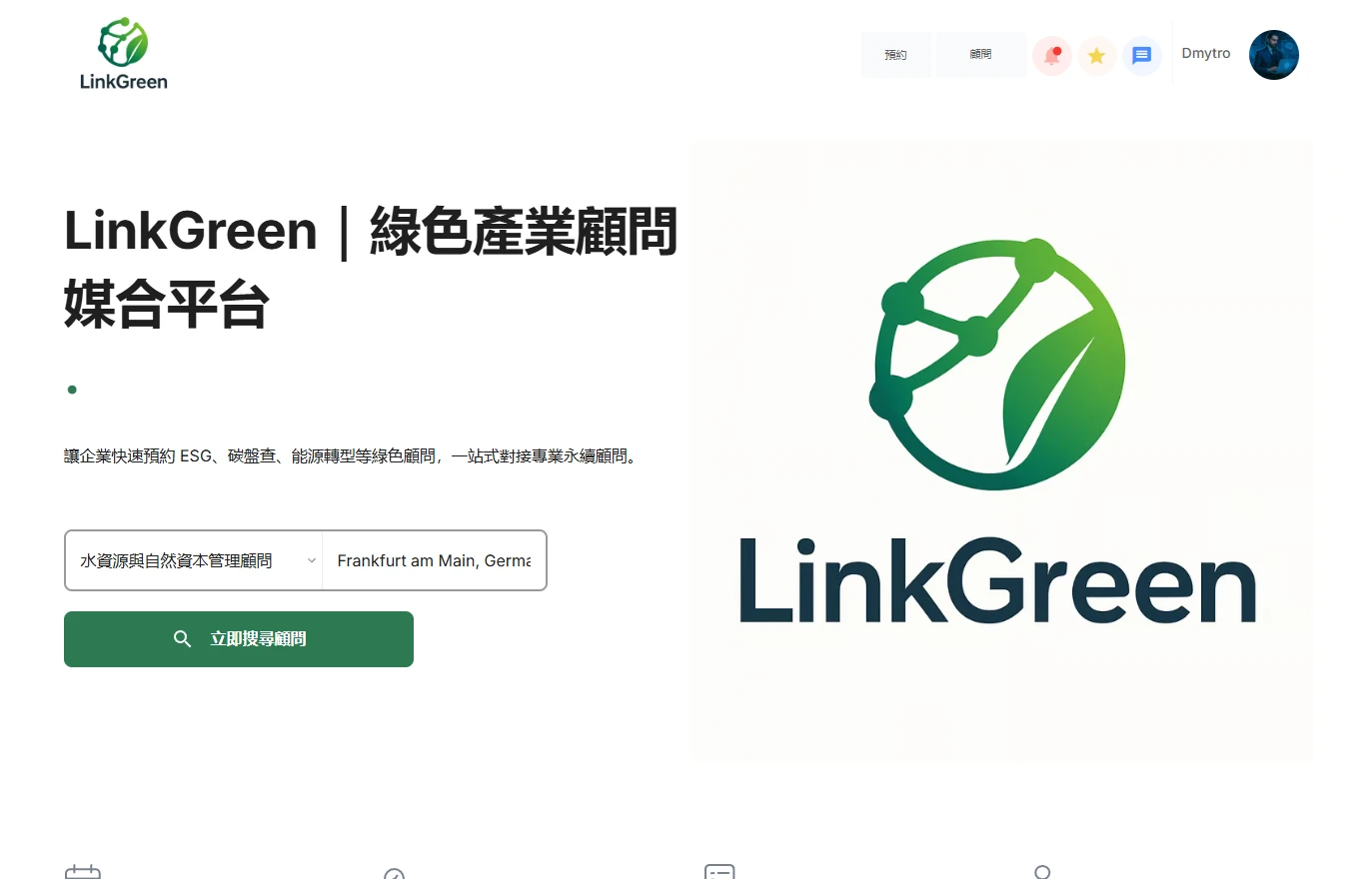Click the search magnifier icon on green button
Image resolution: width=1372 pixels, height=879 pixels.
pos(182,639)
